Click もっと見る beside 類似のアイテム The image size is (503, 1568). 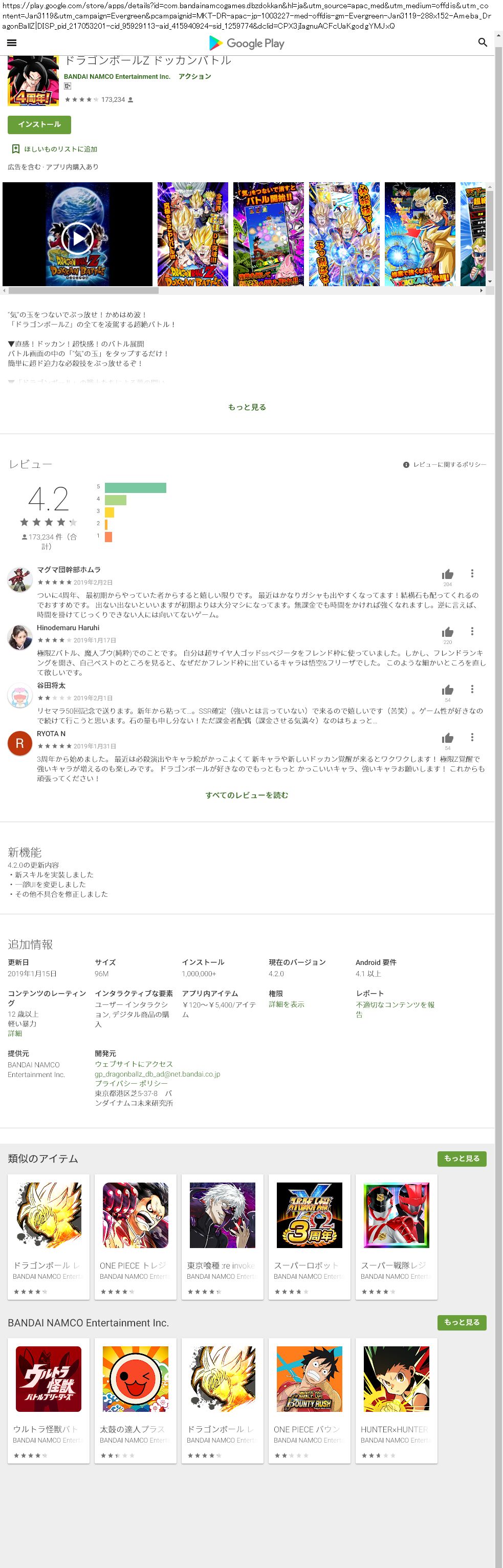point(461,1158)
